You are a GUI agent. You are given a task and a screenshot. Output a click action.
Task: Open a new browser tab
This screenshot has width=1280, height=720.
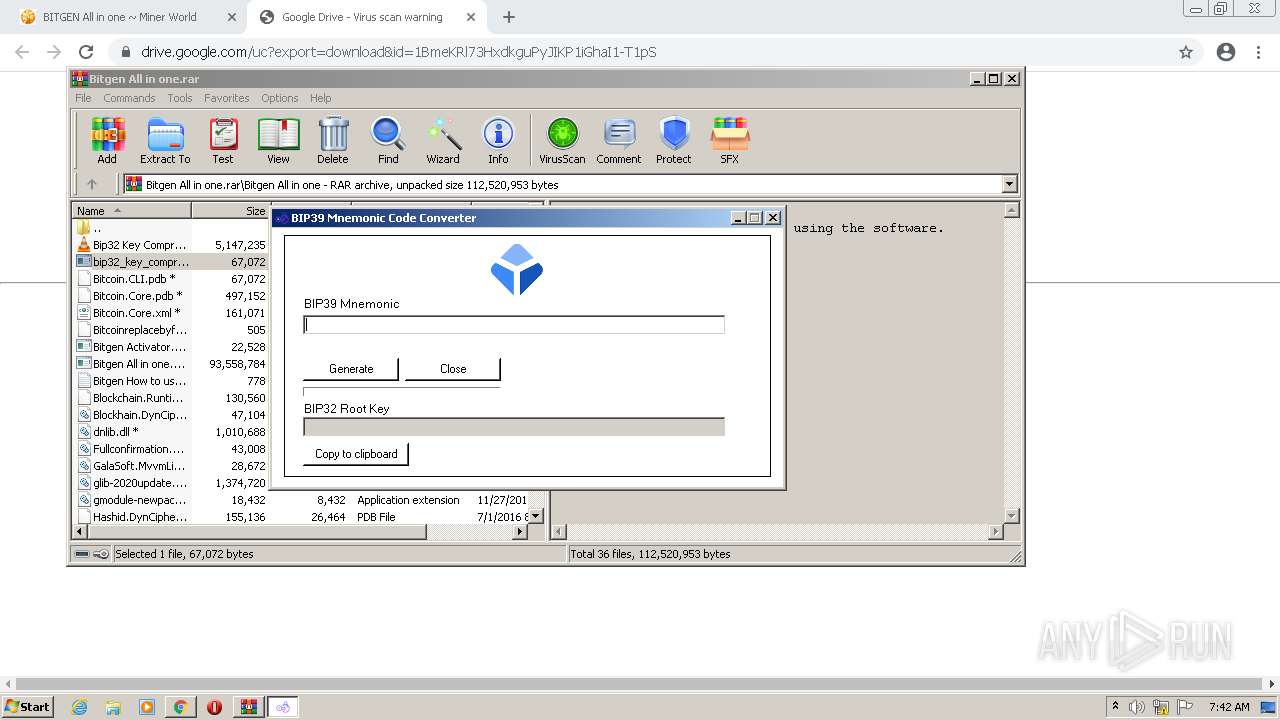(509, 17)
